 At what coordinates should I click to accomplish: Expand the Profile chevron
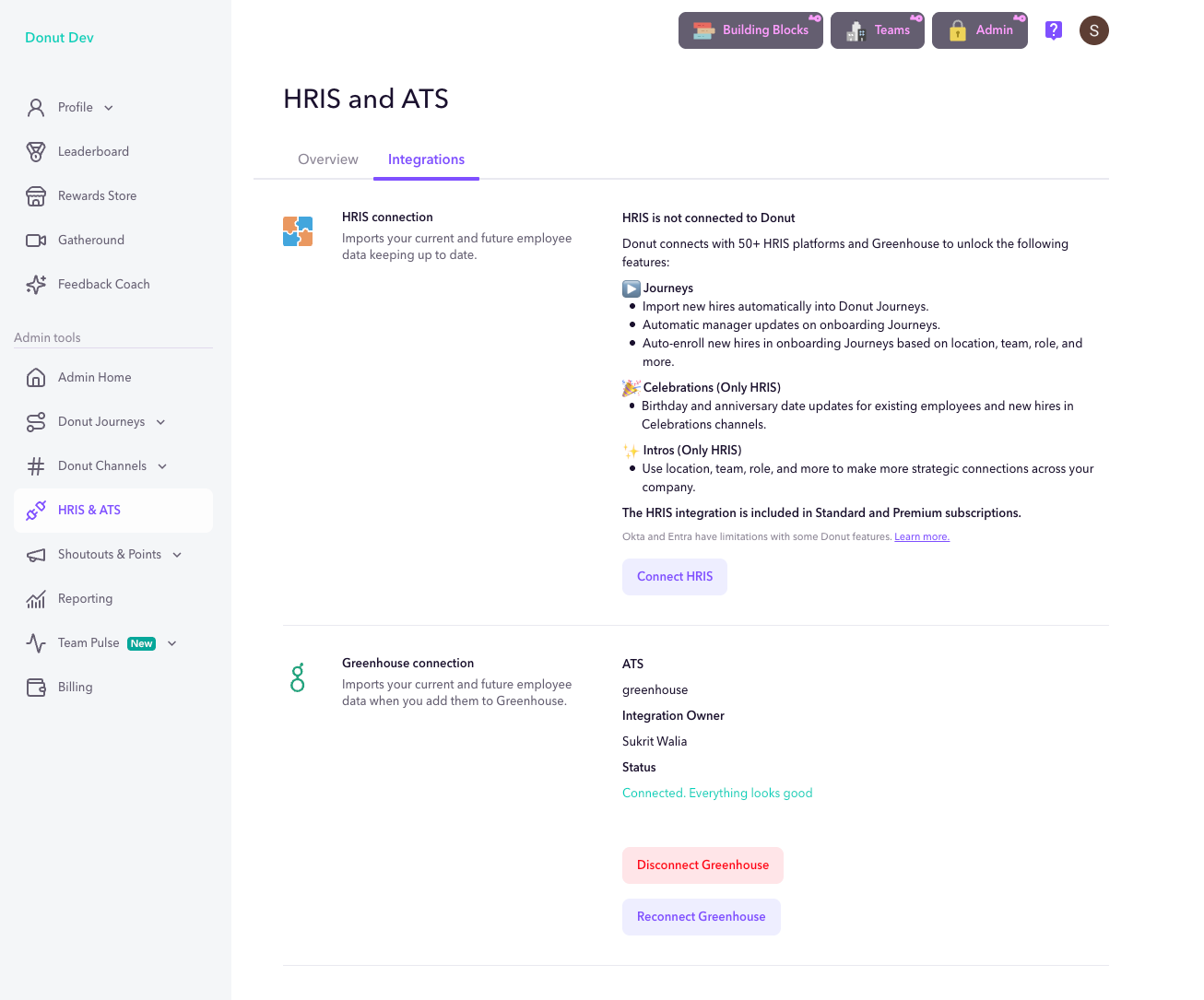tap(109, 108)
